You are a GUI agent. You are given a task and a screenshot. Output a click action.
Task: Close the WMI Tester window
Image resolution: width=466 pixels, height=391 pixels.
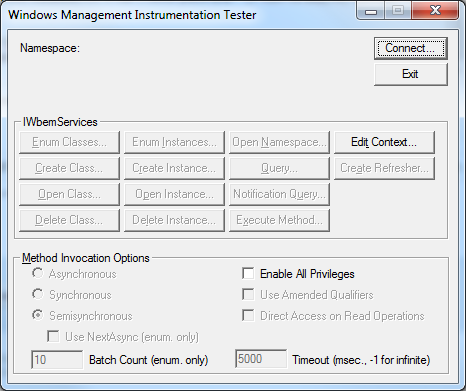pyautogui.click(x=435, y=11)
